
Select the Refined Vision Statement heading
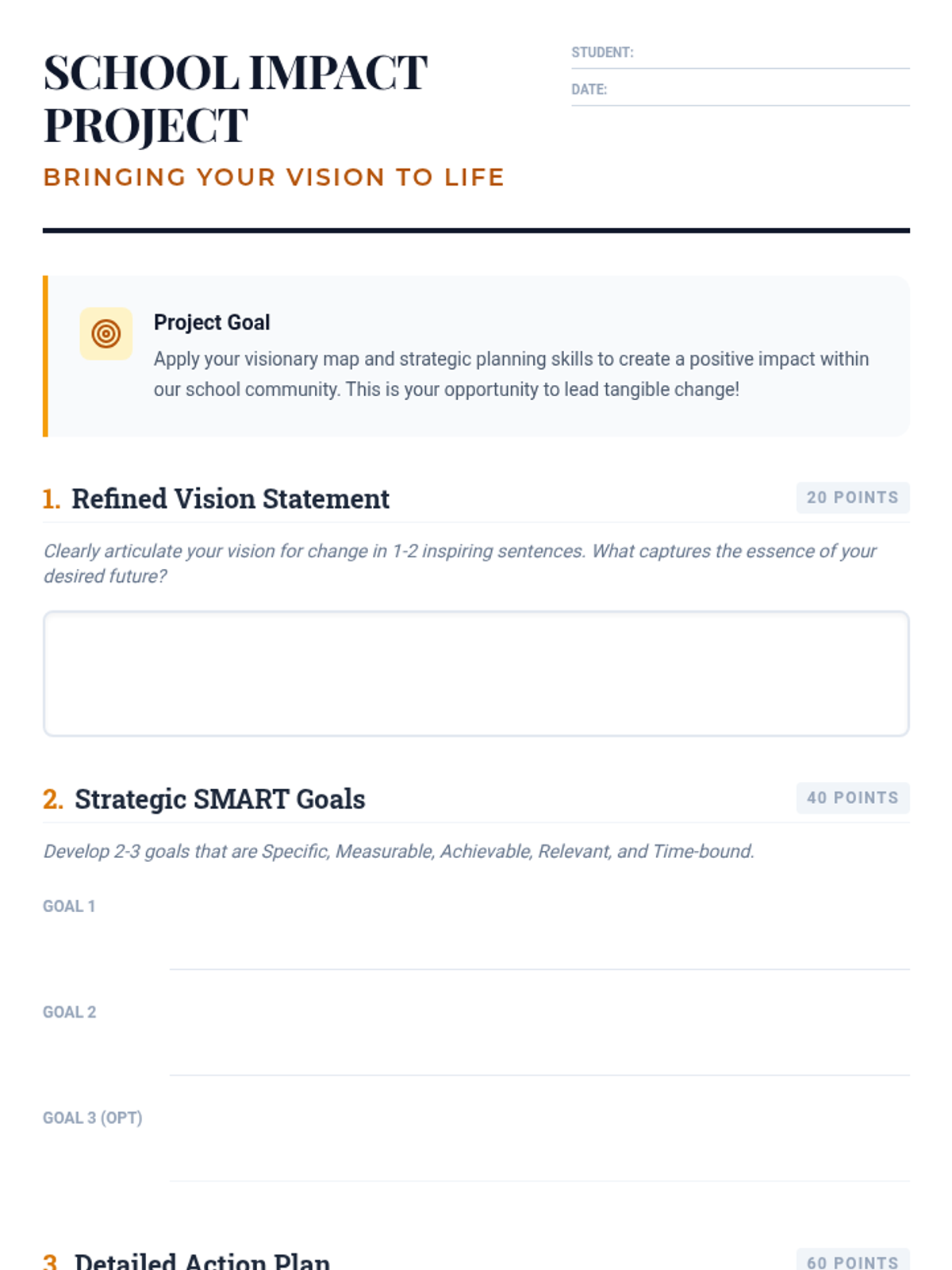pyautogui.click(x=230, y=499)
